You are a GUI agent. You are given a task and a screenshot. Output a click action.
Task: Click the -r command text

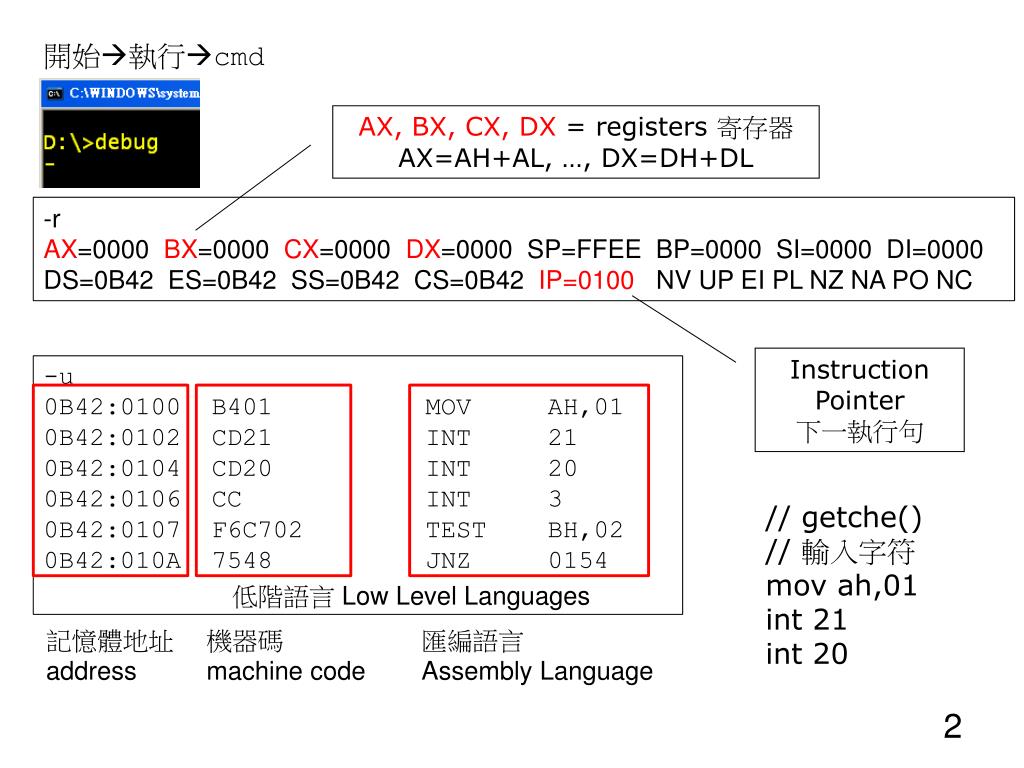(52, 219)
